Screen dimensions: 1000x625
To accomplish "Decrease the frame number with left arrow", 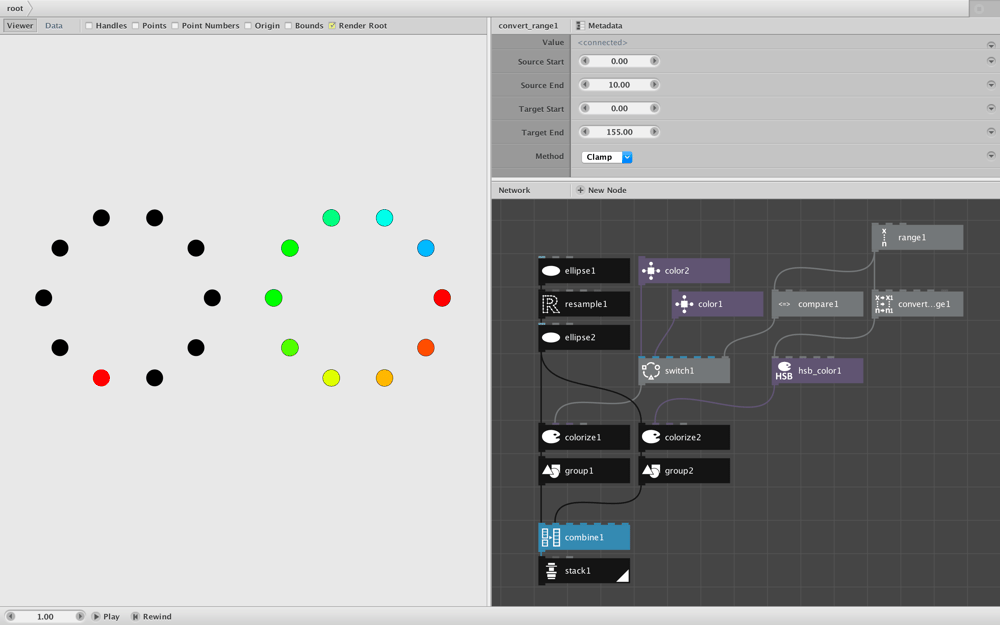I will 10,617.
